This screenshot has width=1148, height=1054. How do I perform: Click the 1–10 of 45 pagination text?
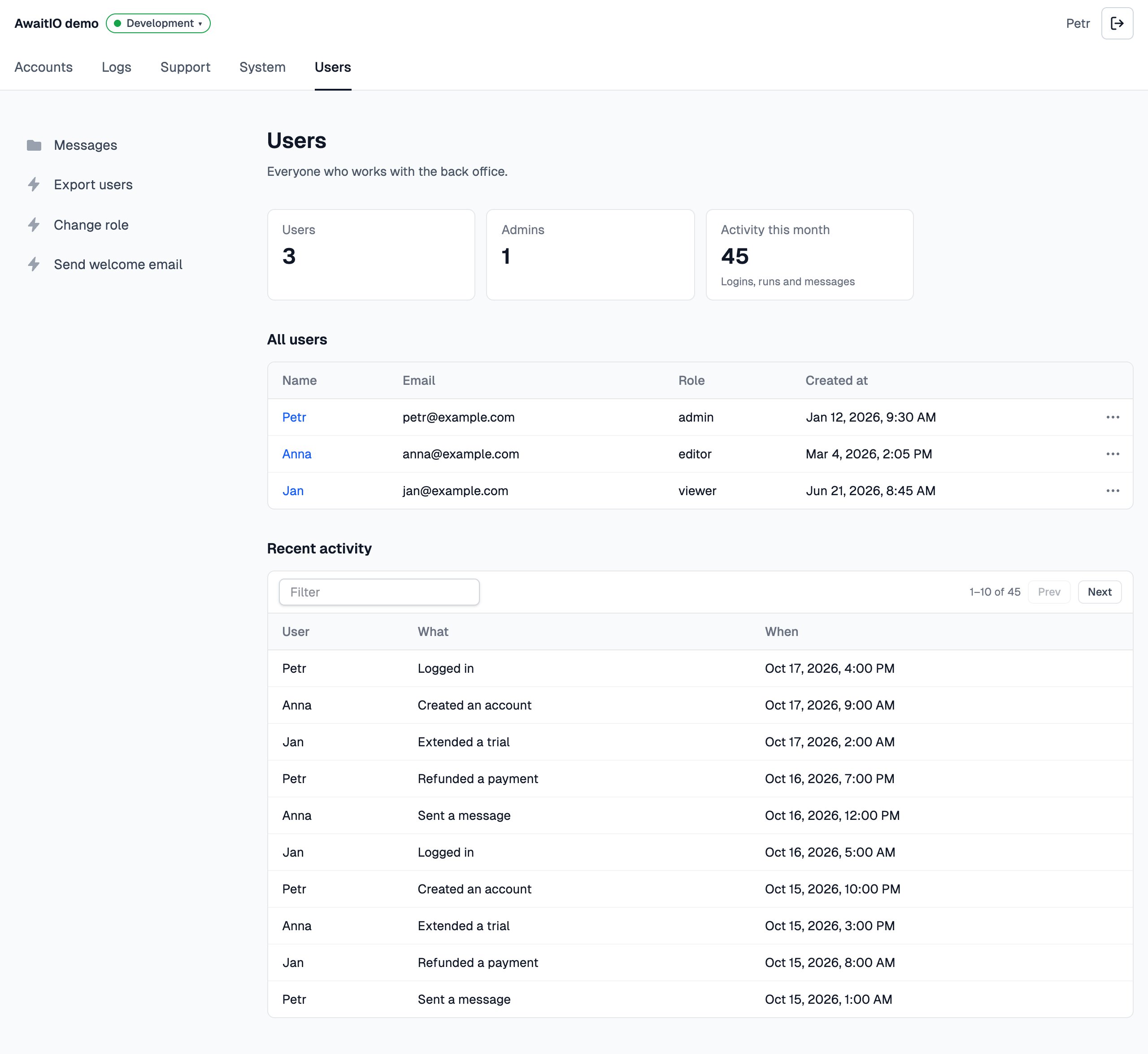pos(995,592)
